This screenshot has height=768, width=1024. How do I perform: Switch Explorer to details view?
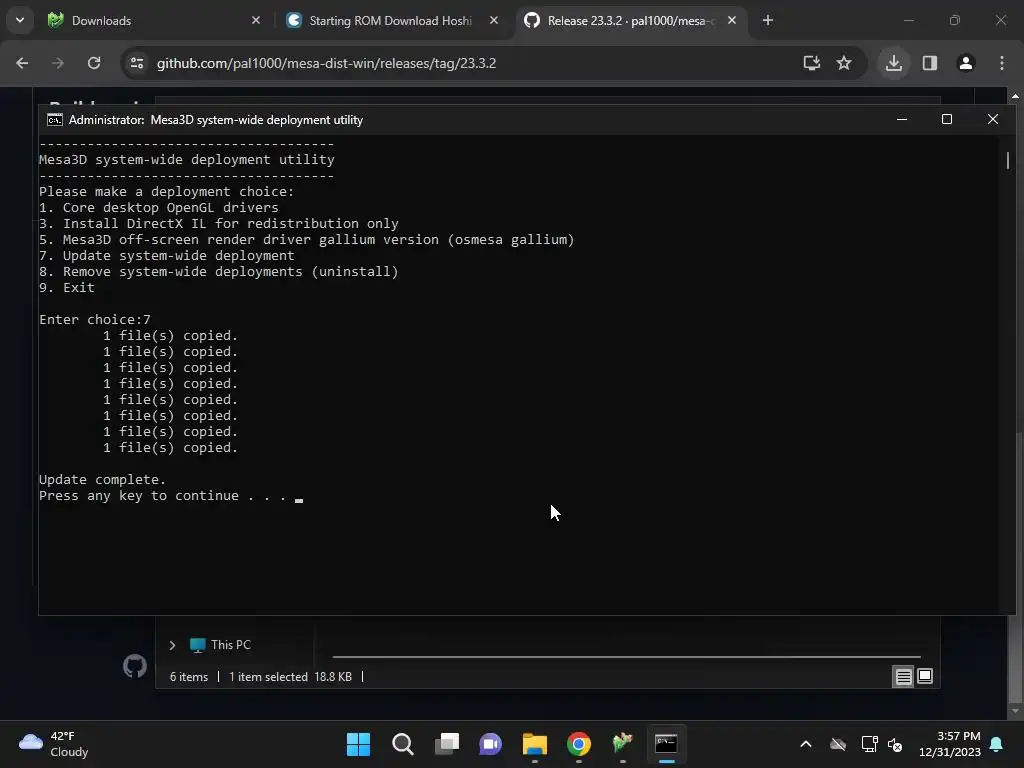[903, 677]
